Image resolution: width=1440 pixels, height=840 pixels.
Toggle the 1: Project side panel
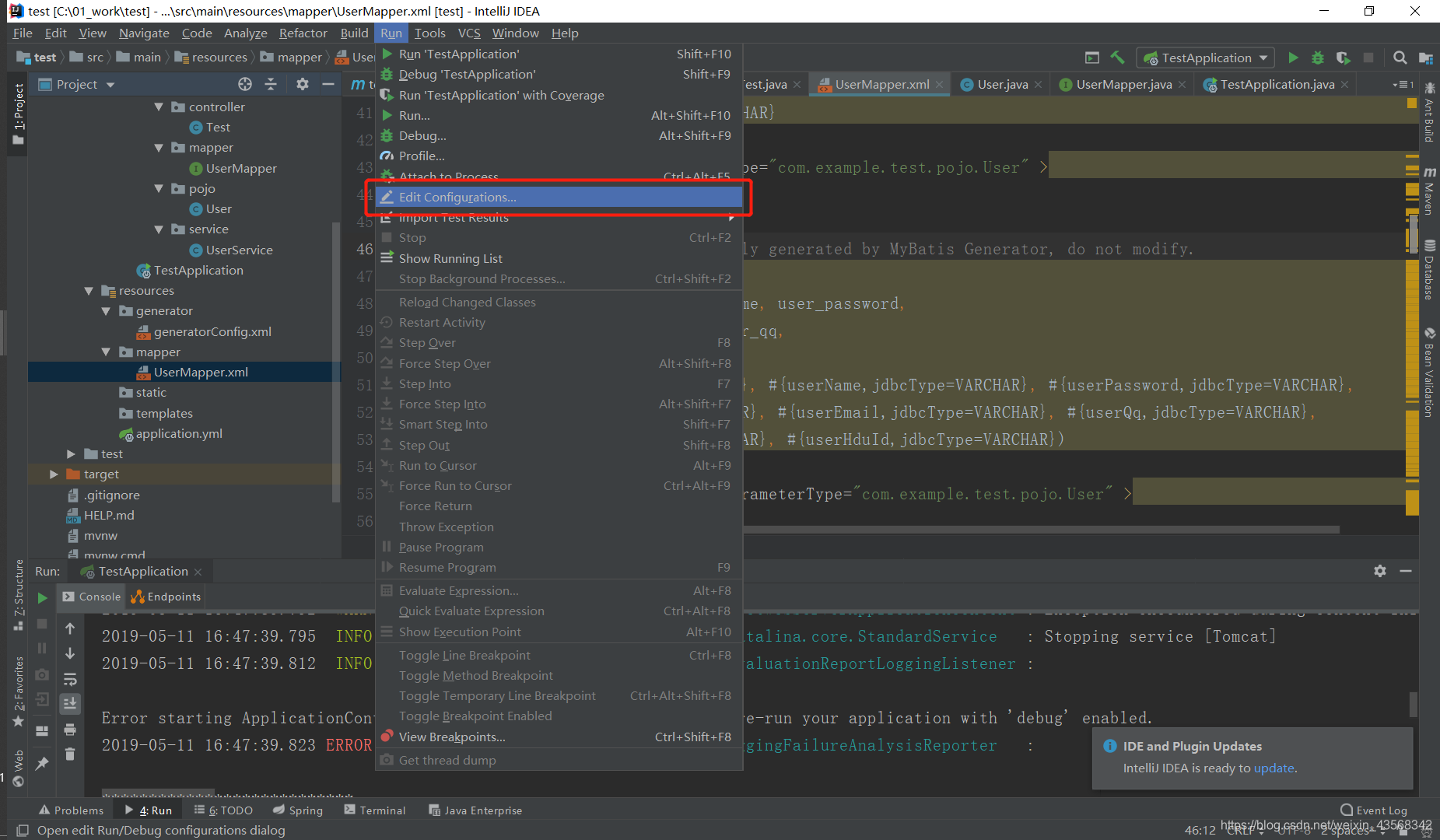(19, 114)
